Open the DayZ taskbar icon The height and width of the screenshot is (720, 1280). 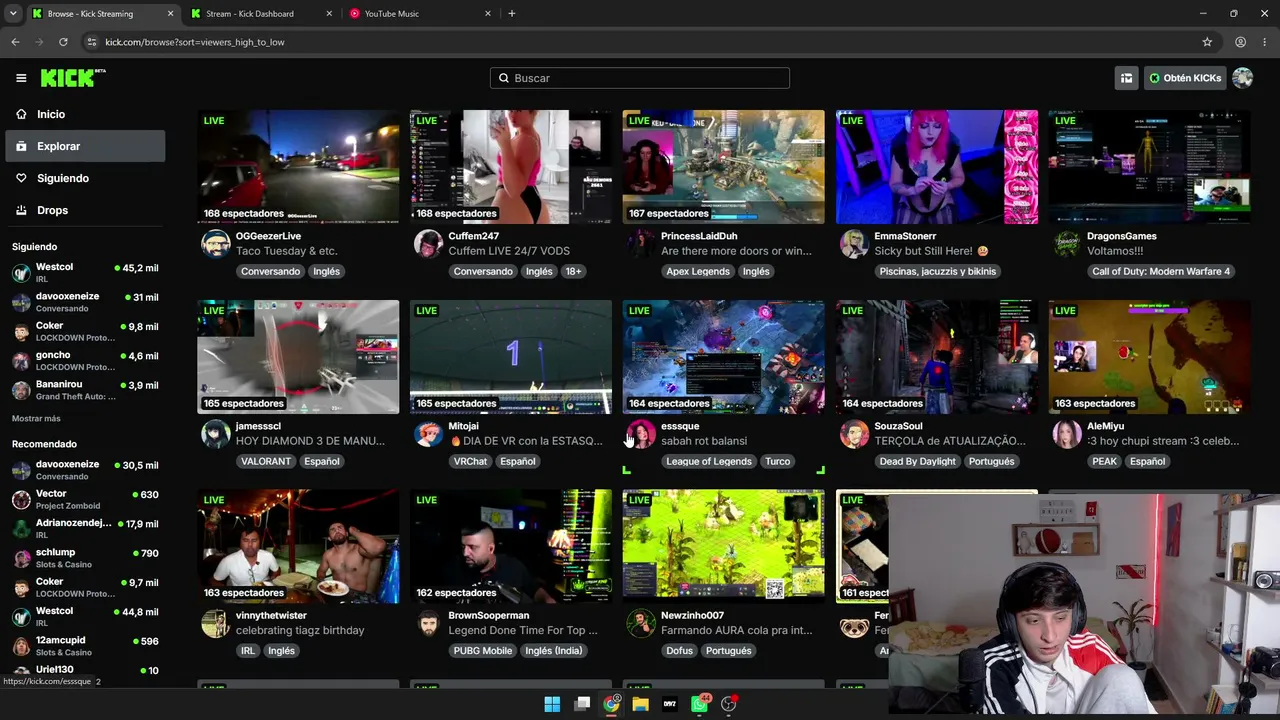pos(670,704)
